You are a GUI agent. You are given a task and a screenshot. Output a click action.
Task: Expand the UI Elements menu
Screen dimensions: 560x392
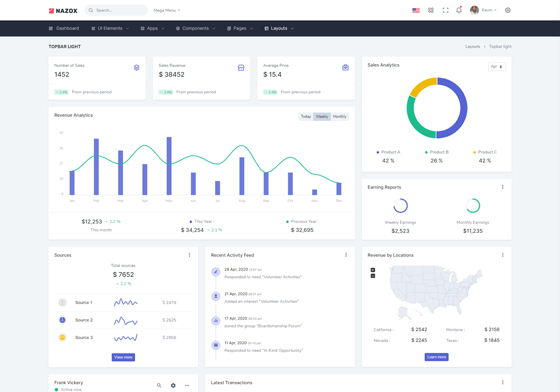(x=110, y=28)
